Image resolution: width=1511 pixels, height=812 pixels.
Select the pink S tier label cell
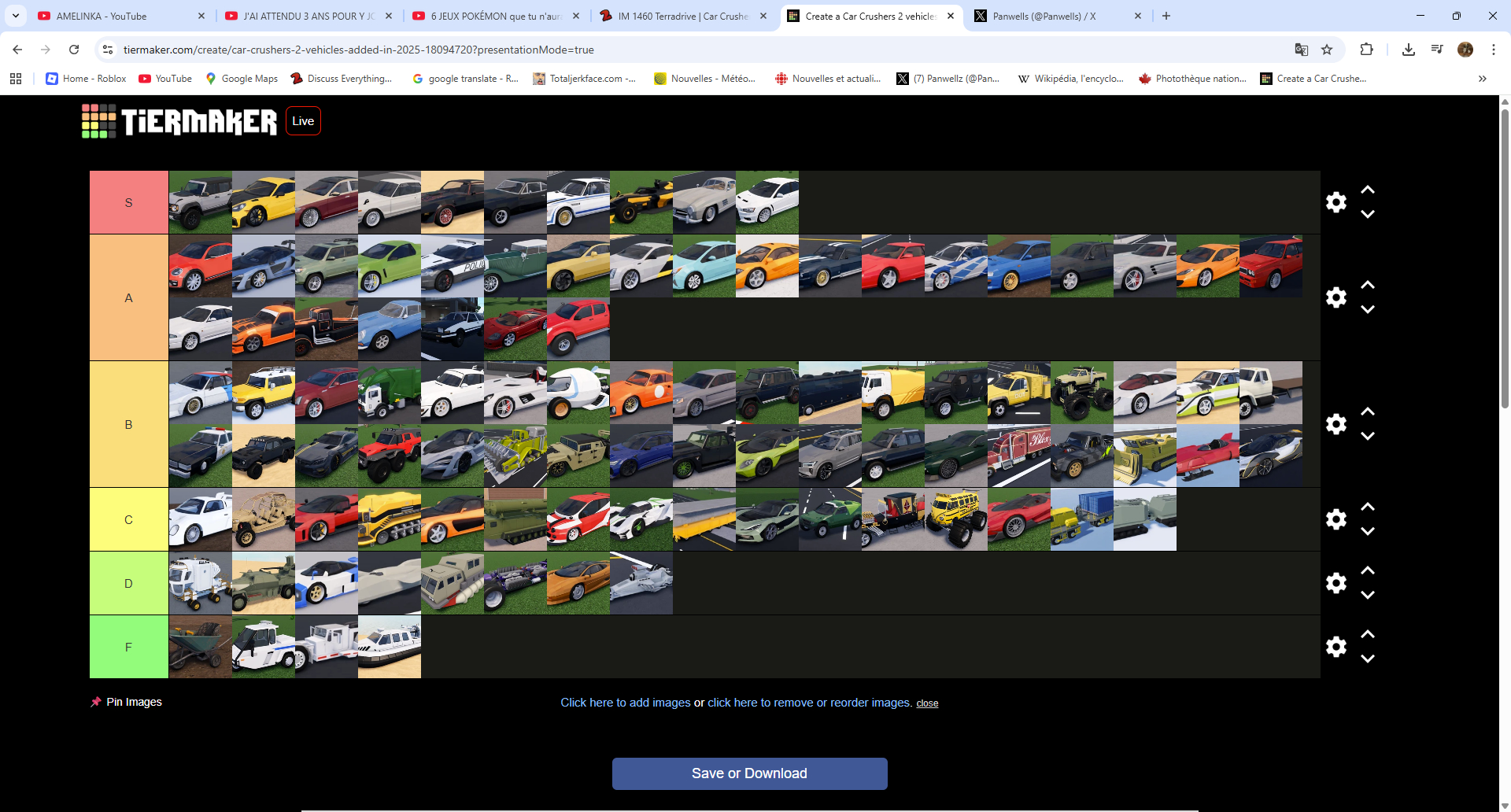pyautogui.click(x=129, y=203)
